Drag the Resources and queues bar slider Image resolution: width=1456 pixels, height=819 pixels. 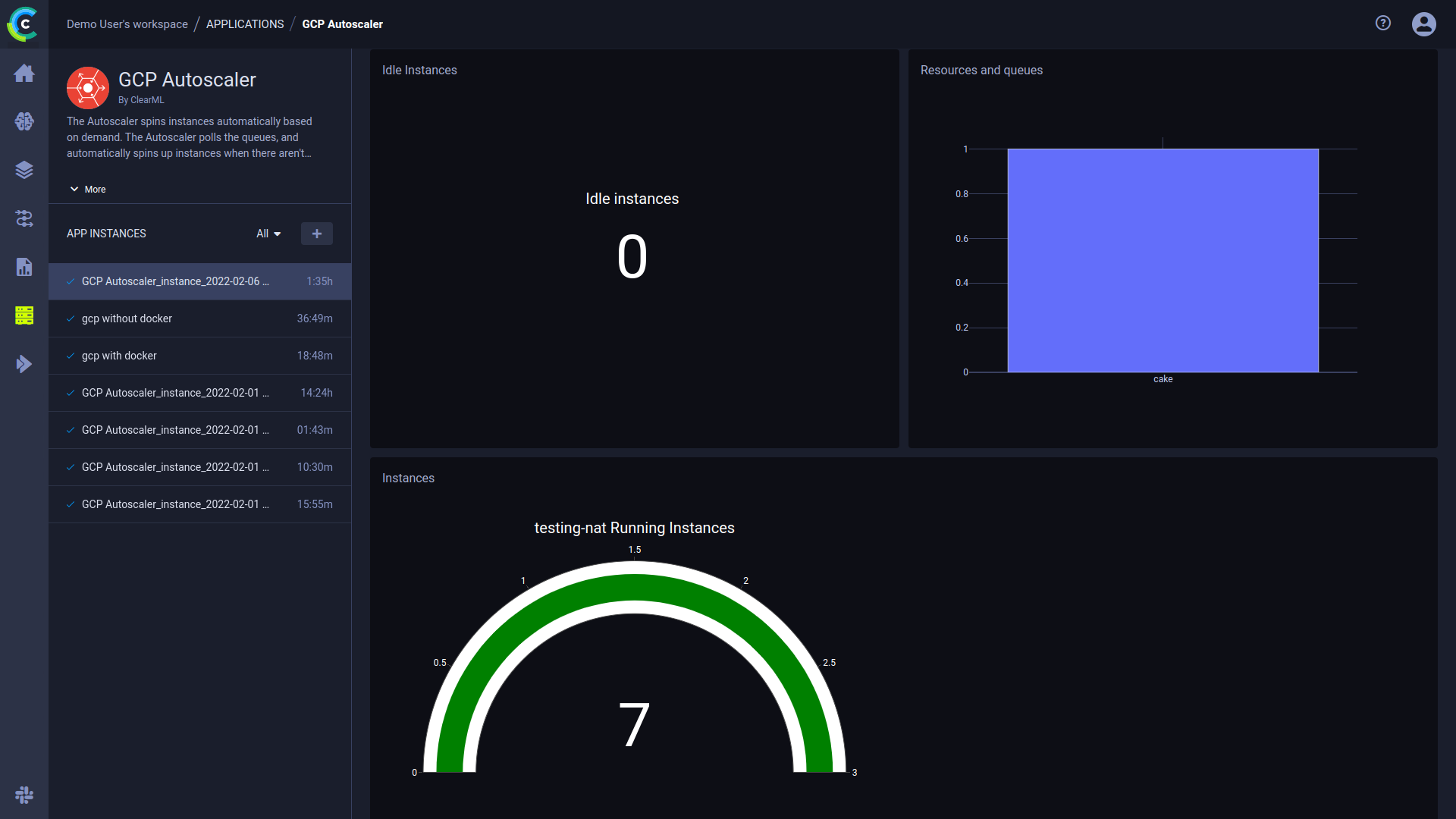(x=1163, y=143)
